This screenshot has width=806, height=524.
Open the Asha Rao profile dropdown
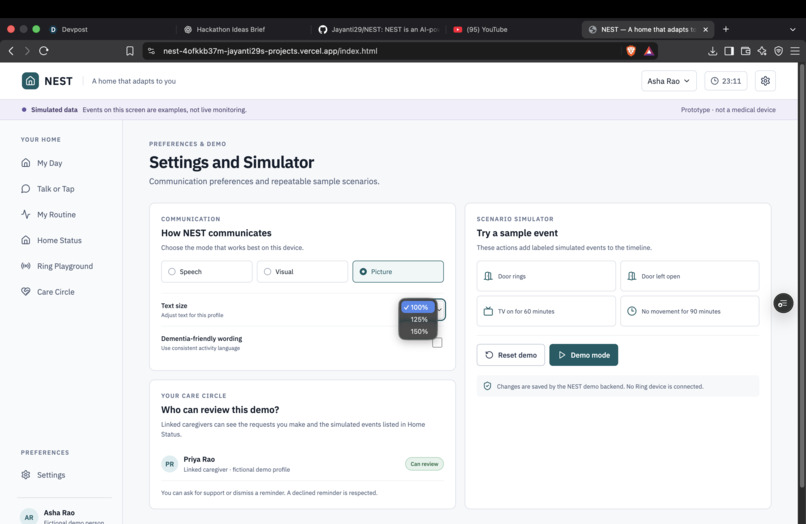[669, 81]
